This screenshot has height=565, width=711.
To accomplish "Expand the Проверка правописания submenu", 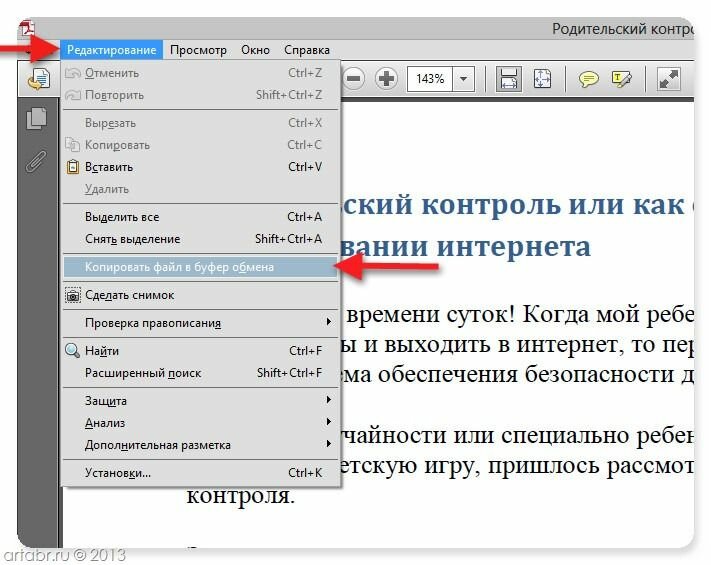I will click(x=200, y=322).
